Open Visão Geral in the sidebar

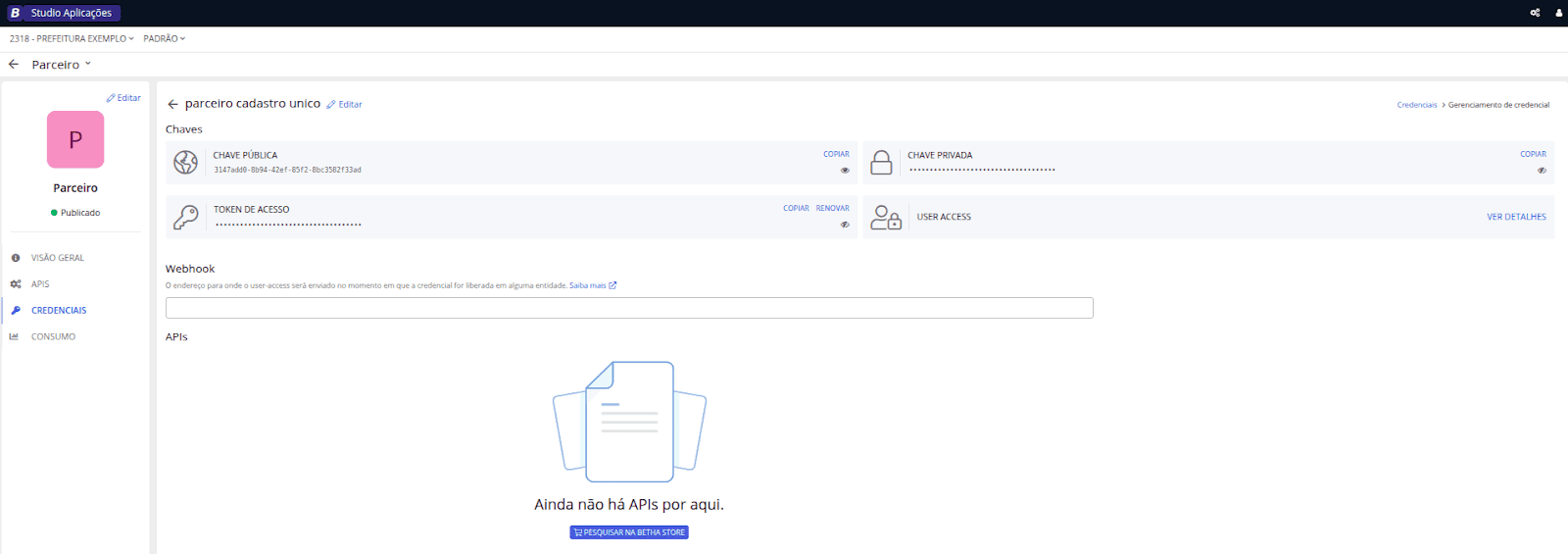tap(57, 258)
